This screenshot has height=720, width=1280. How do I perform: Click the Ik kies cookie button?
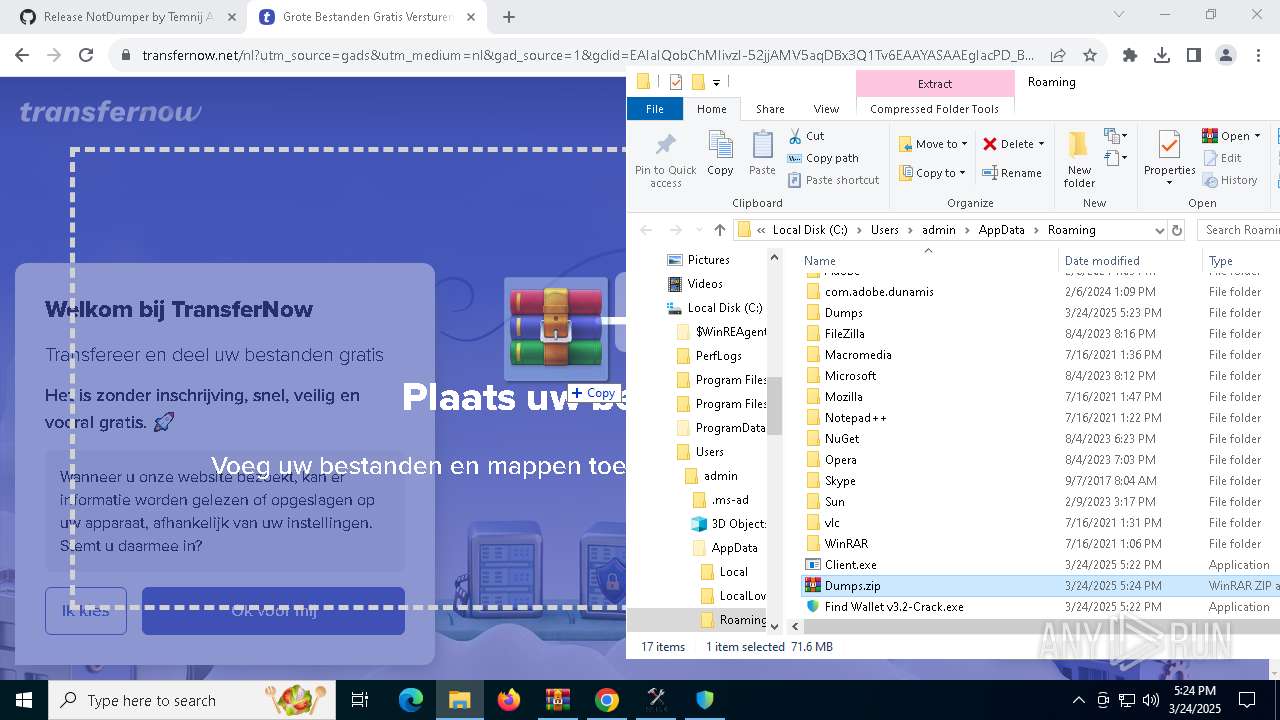(86, 610)
